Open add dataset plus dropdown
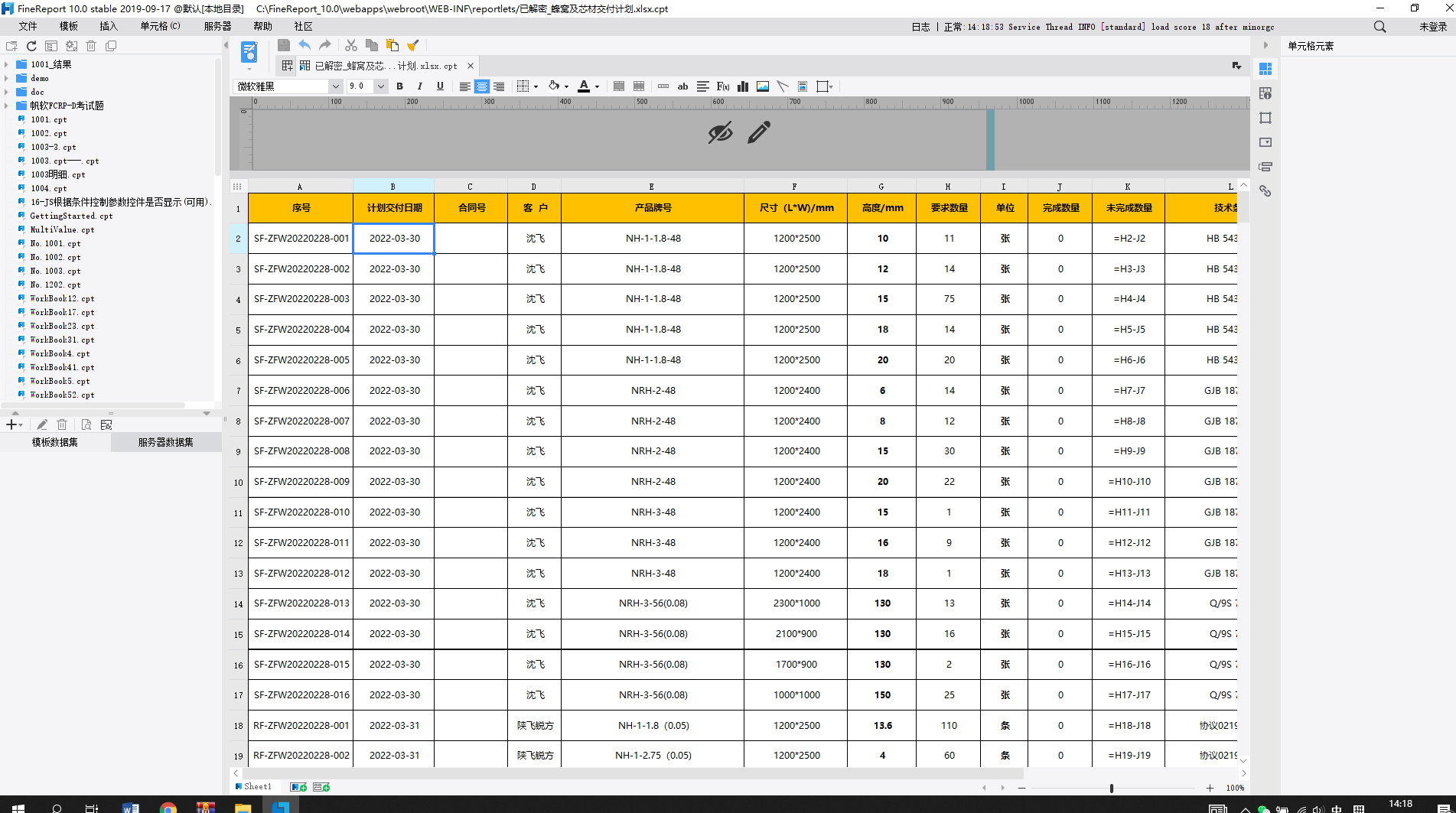 pos(14,424)
